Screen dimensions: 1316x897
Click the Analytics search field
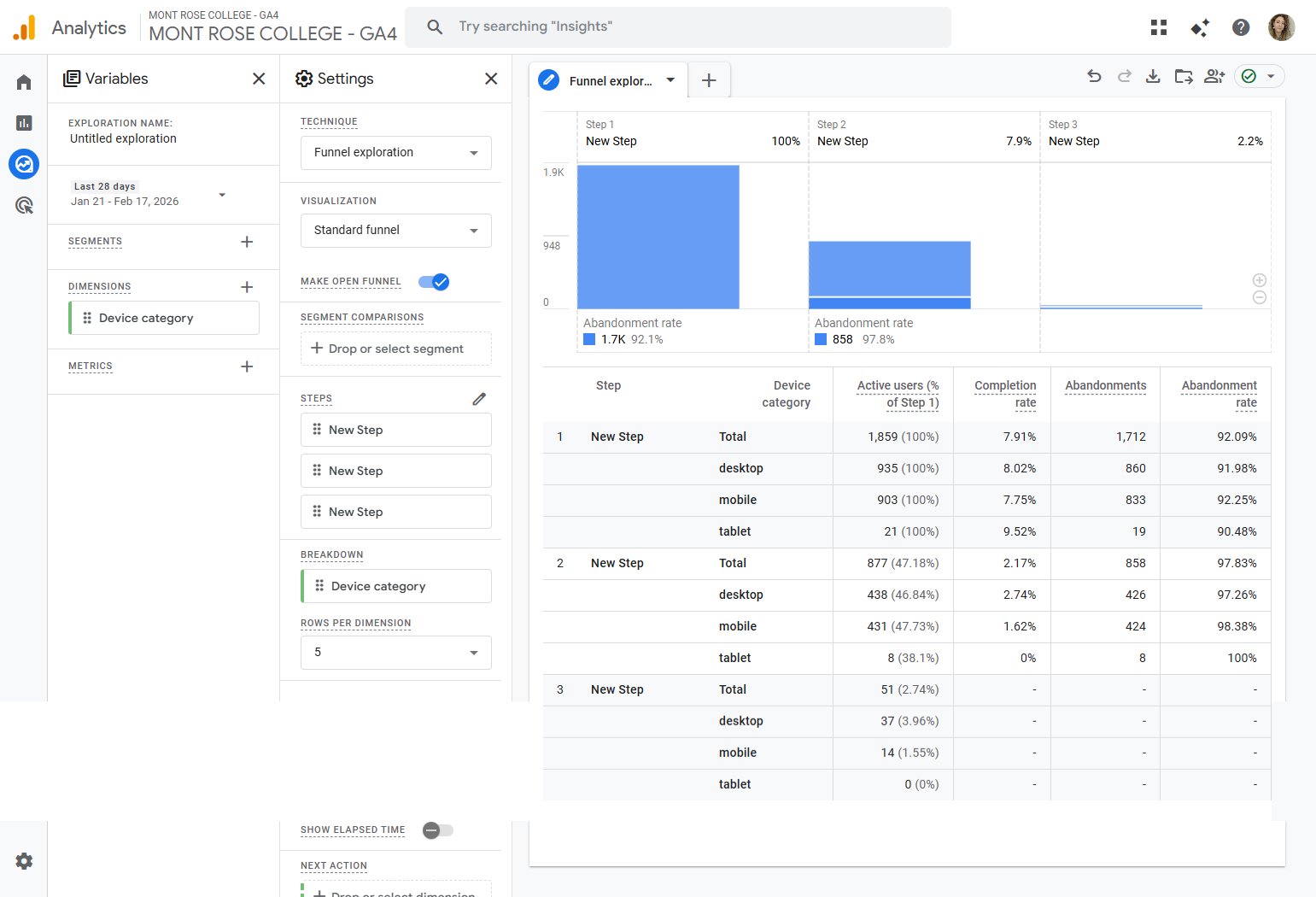677,26
